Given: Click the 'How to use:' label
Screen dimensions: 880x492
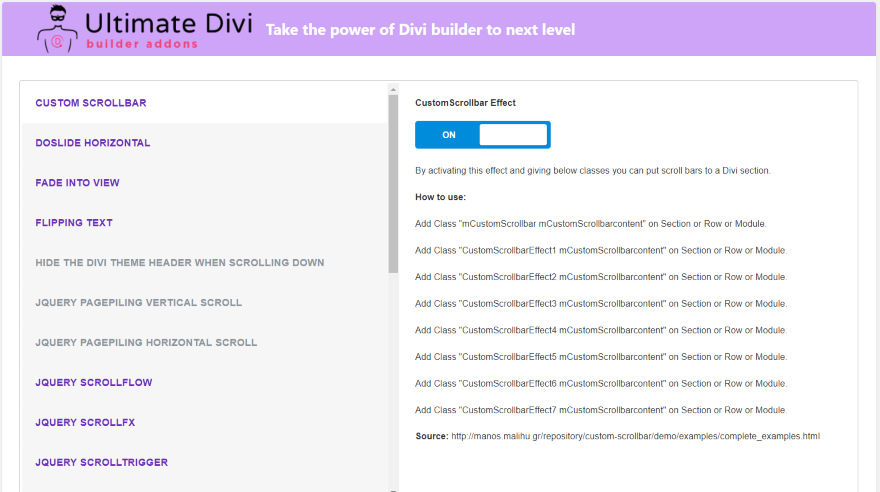Looking at the screenshot, I should pos(441,197).
